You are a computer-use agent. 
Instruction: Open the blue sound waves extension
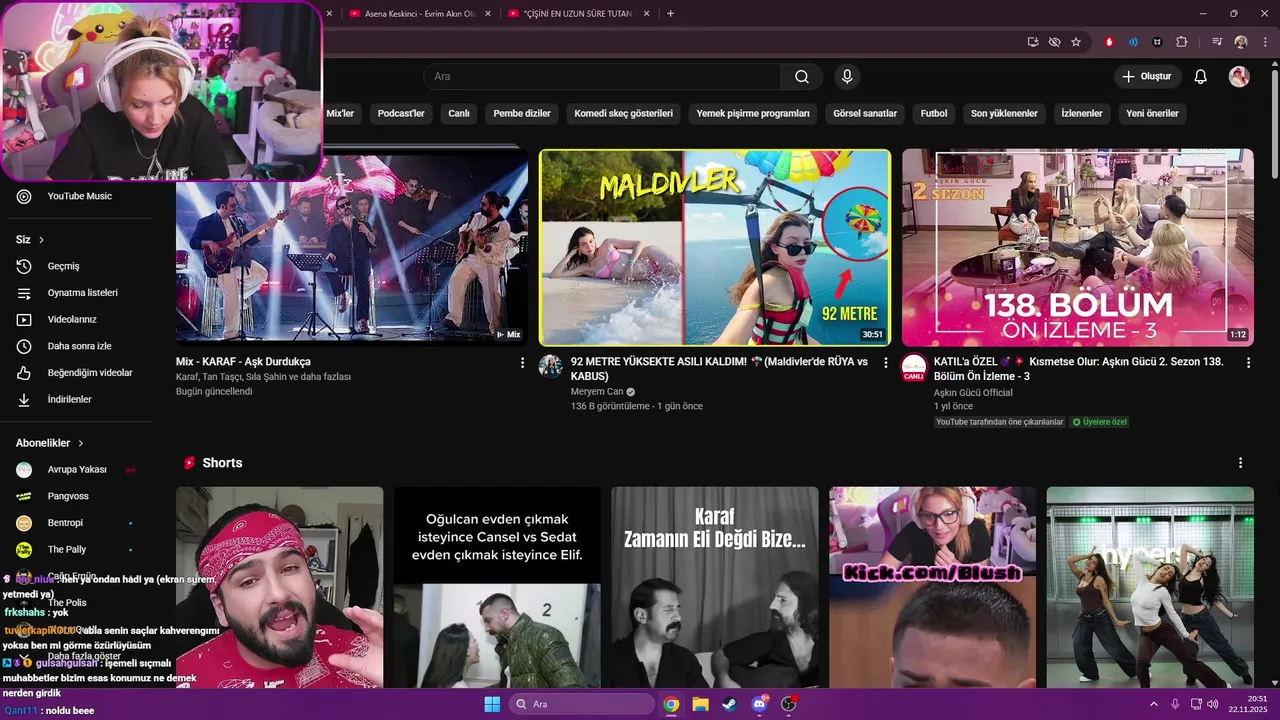pos(1133,42)
